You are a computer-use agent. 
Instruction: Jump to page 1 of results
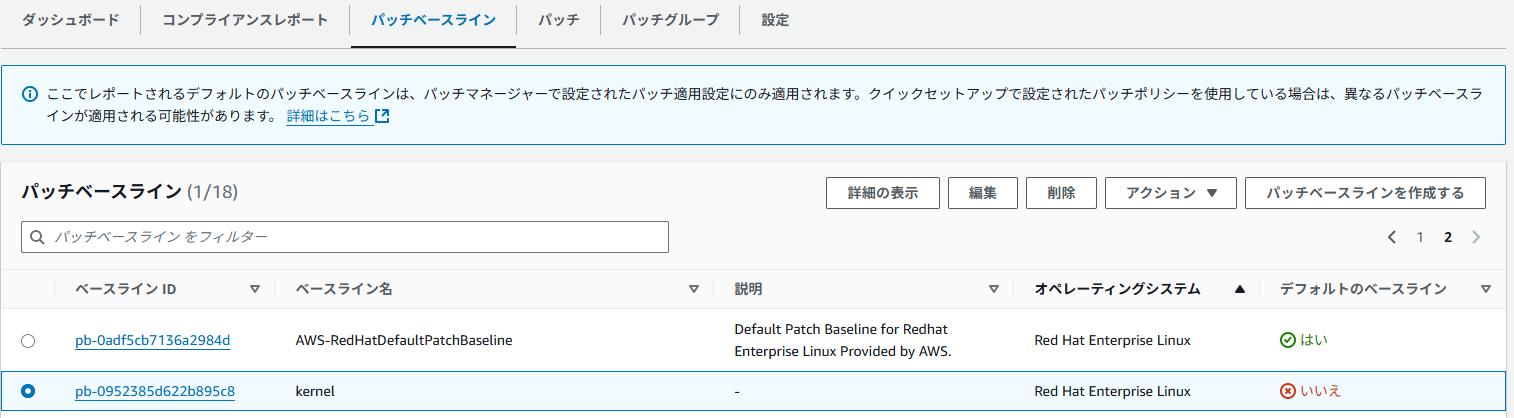[1419, 237]
